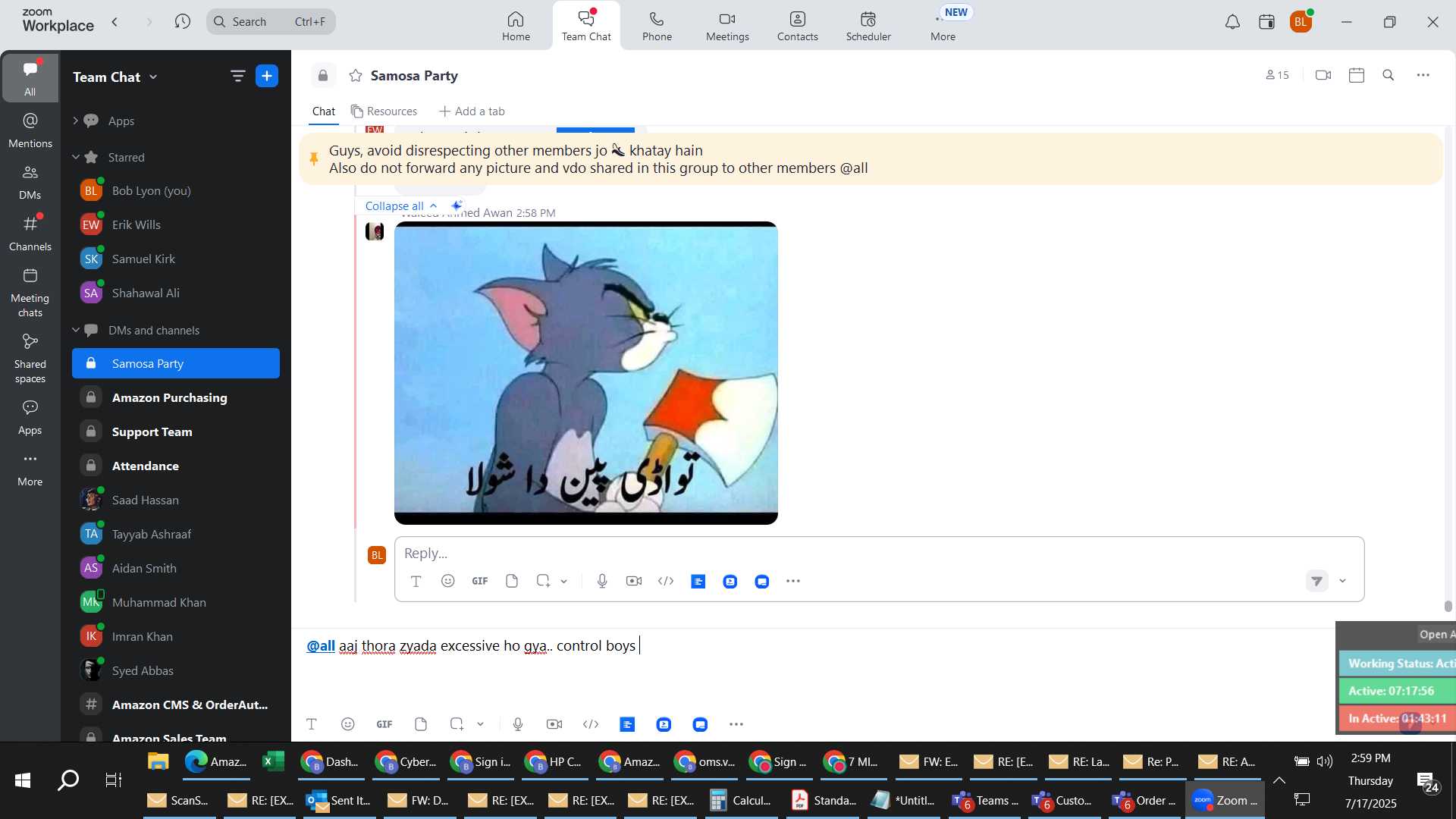Go to the Contacts tab
Viewport: 1456px width, 819px height.
pos(797,25)
